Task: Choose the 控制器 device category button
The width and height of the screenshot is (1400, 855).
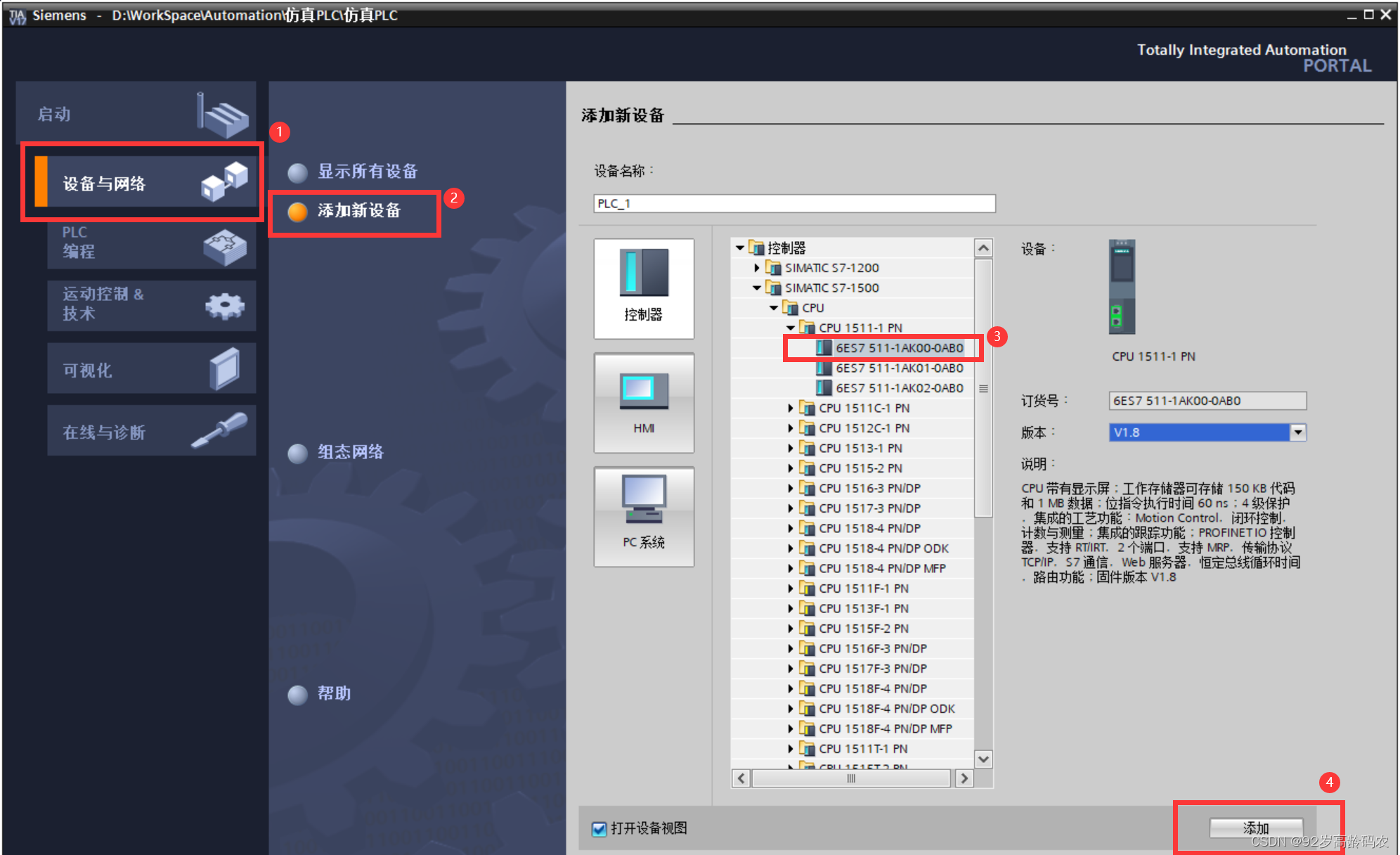Action: coord(644,288)
